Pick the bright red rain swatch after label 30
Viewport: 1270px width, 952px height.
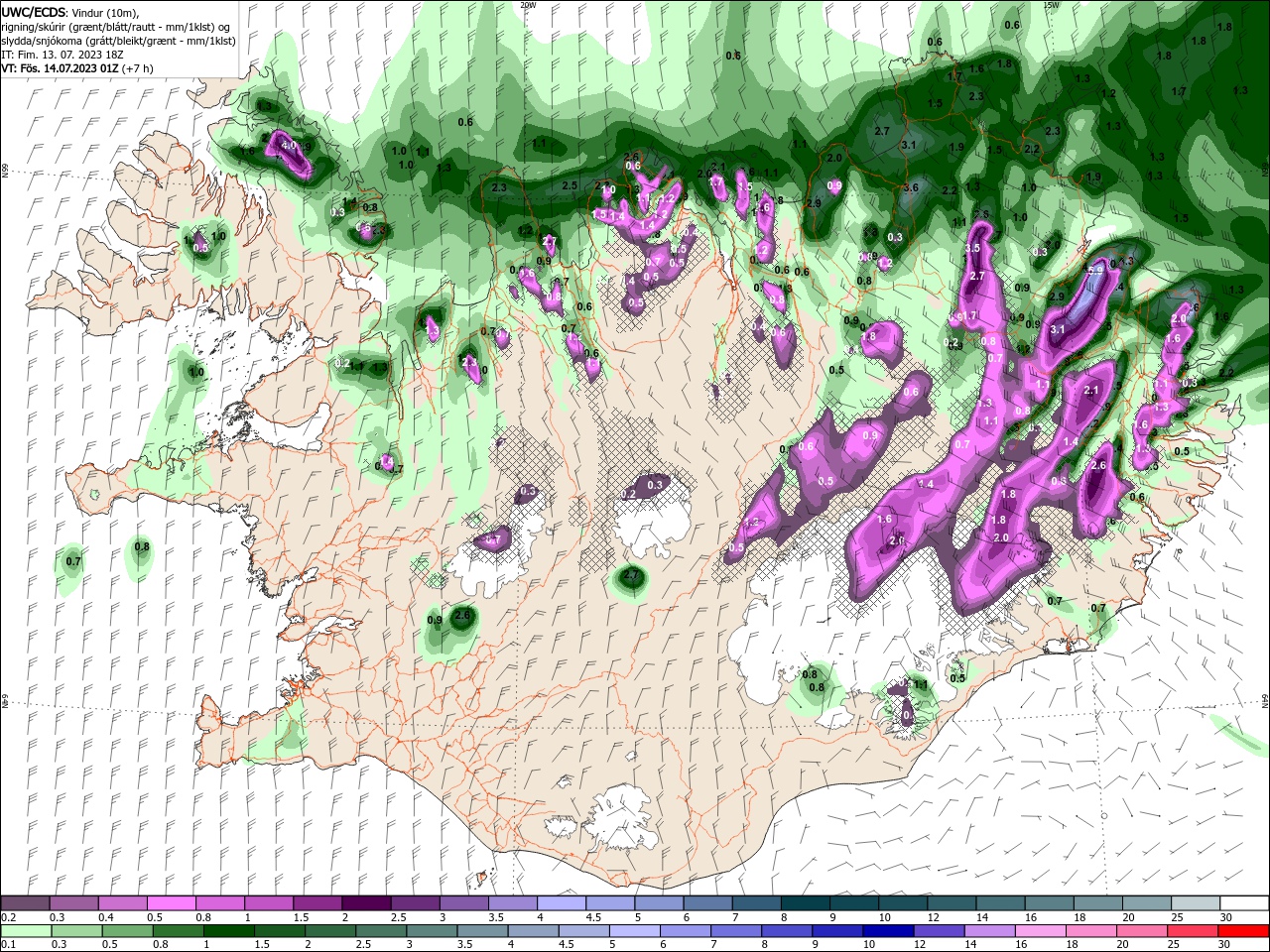pyautogui.click(x=1244, y=931)
